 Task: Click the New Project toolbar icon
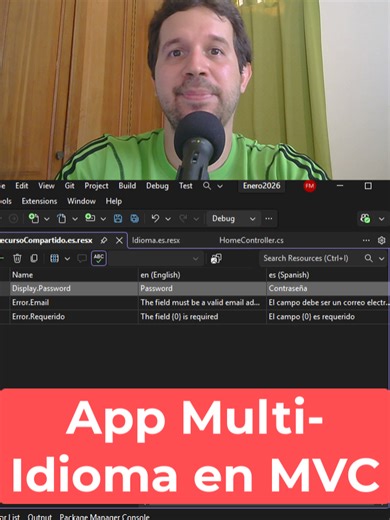click(33, 219)
